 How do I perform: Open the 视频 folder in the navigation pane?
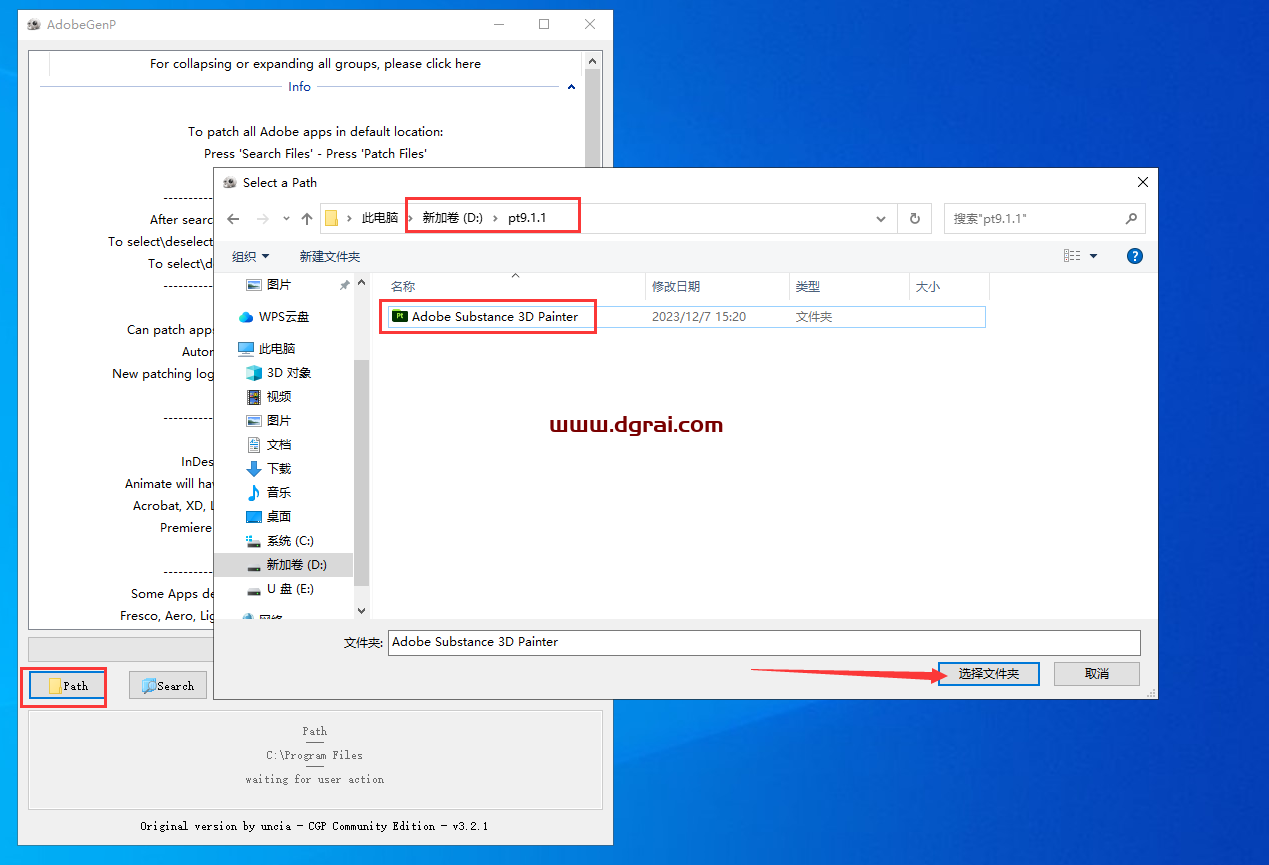tap(279, 397)
